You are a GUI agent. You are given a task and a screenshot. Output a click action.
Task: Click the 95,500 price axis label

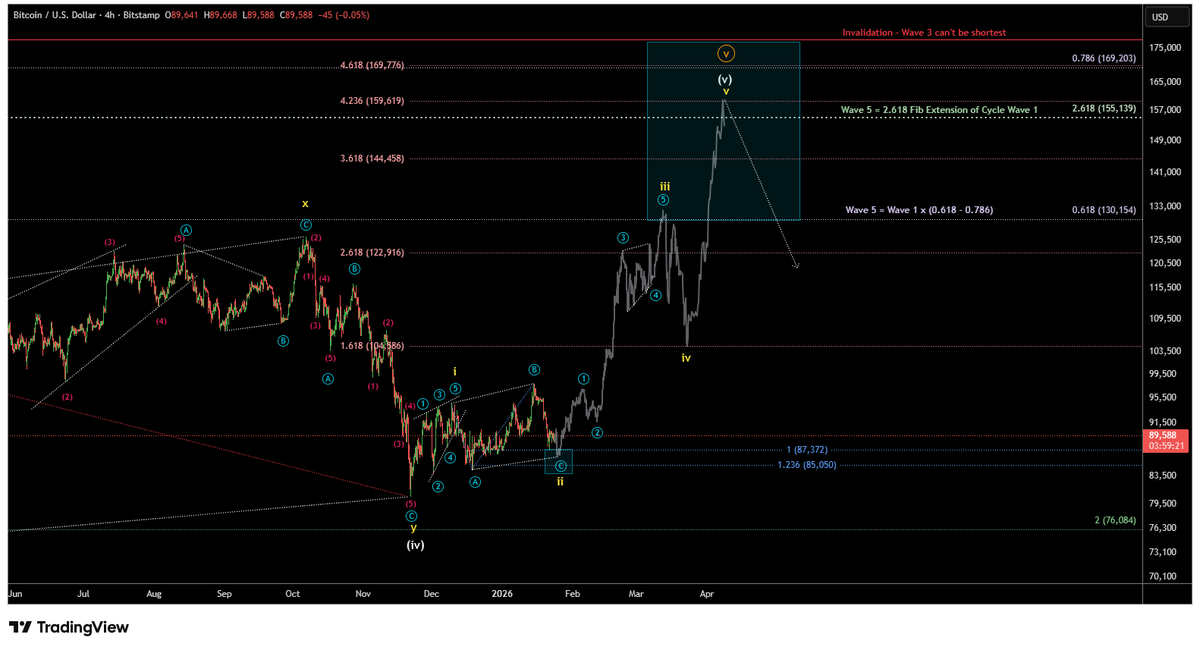(x=1164, y=397)
